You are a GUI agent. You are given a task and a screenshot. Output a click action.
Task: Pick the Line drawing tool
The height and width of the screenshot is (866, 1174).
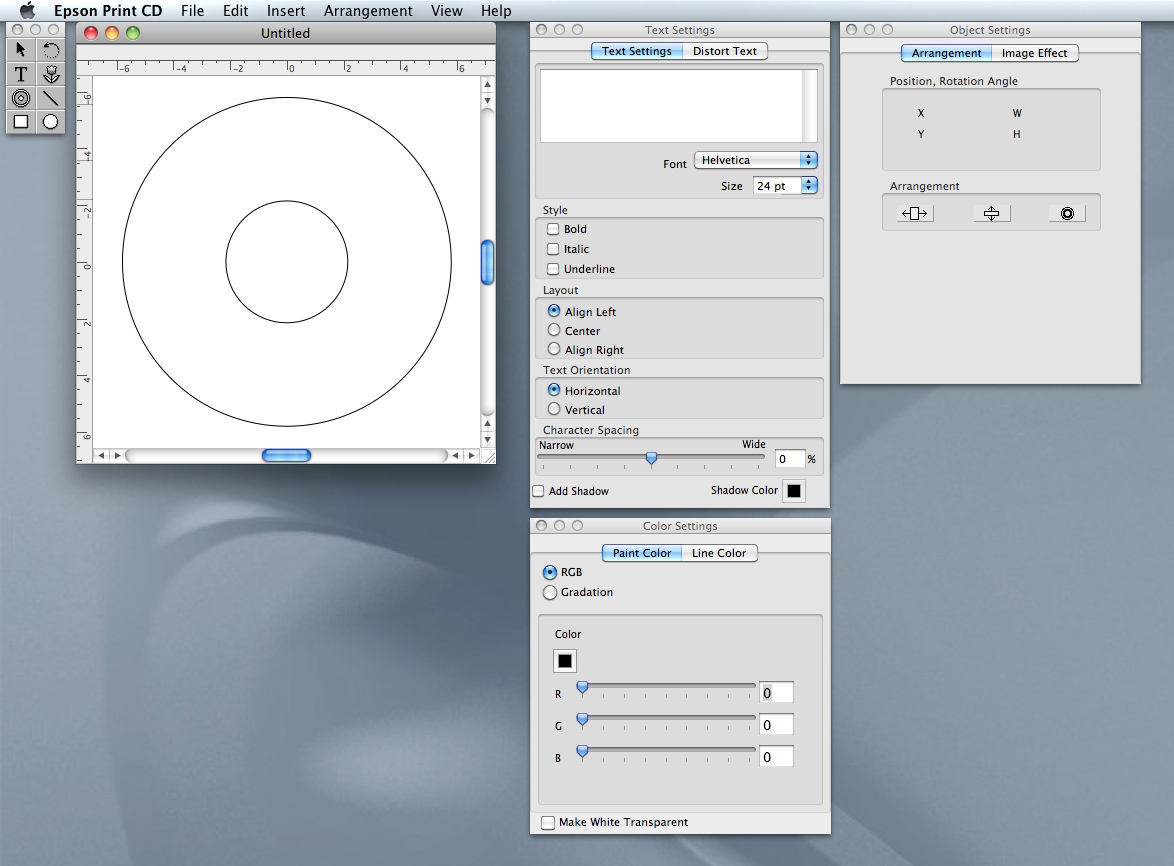tap(50, 98)
